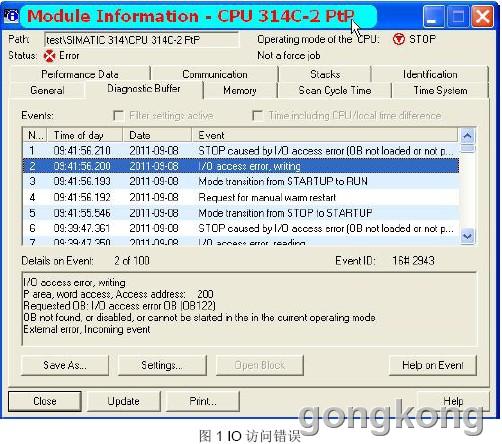Open the Stacks tab
502x444 pixels.
pyautogui.click(x=325, y=74)
